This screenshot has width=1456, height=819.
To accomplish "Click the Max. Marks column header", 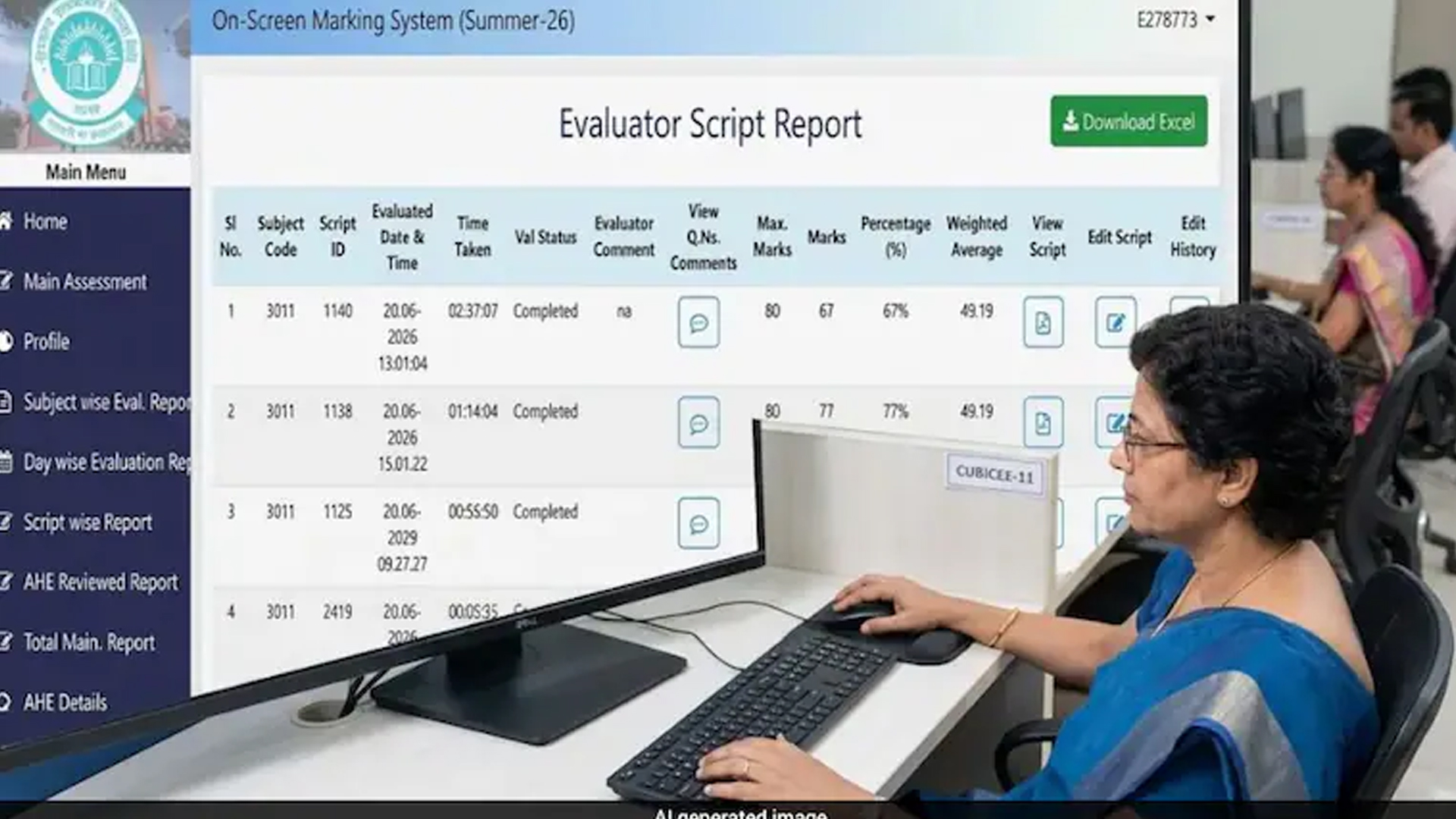I will tap(772, 237).
